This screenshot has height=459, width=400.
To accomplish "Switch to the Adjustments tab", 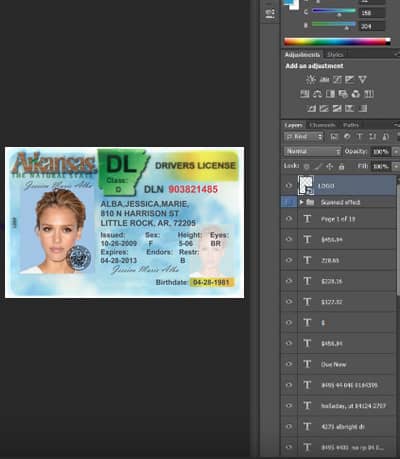I will point(302,54).
